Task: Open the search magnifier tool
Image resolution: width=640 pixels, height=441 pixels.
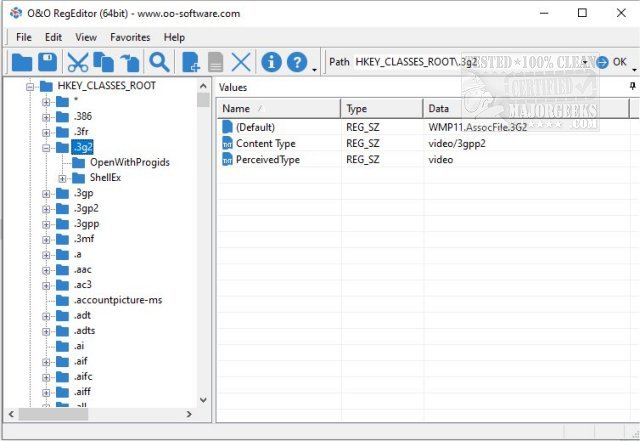Action: click(159, 62)
